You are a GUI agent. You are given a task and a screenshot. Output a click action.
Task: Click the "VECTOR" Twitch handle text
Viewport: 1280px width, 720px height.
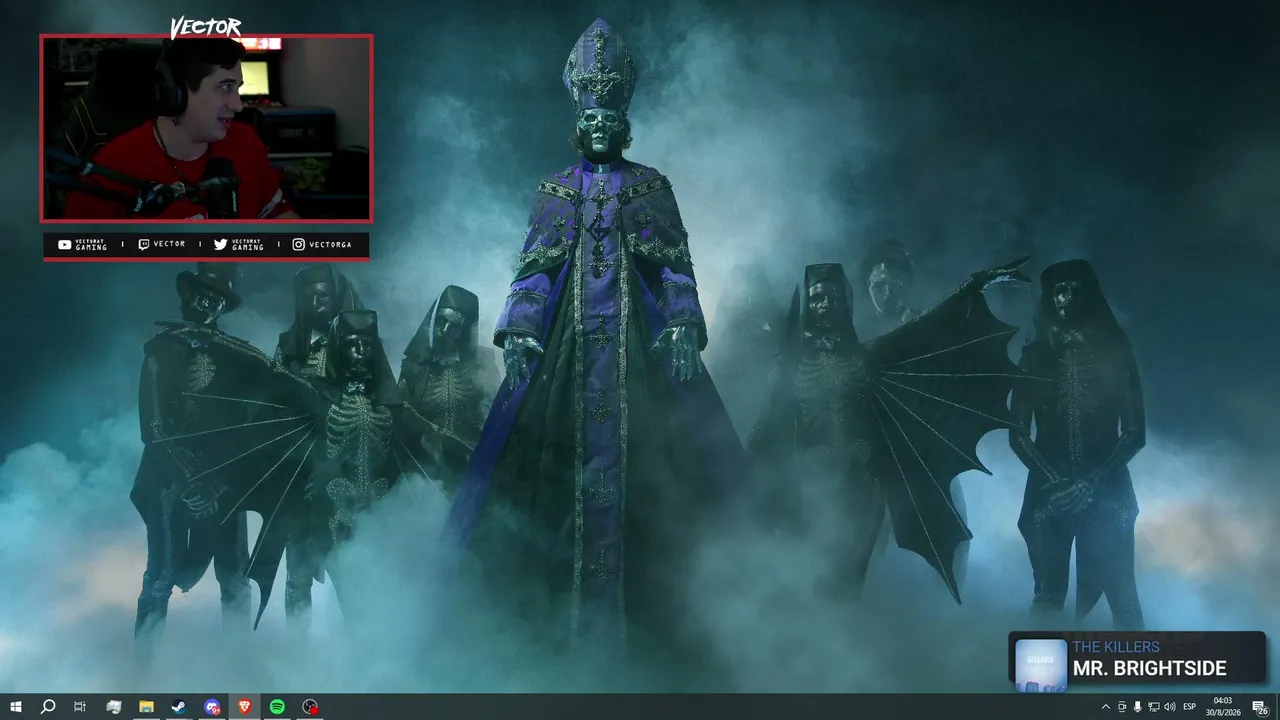[x=169, y=244]
